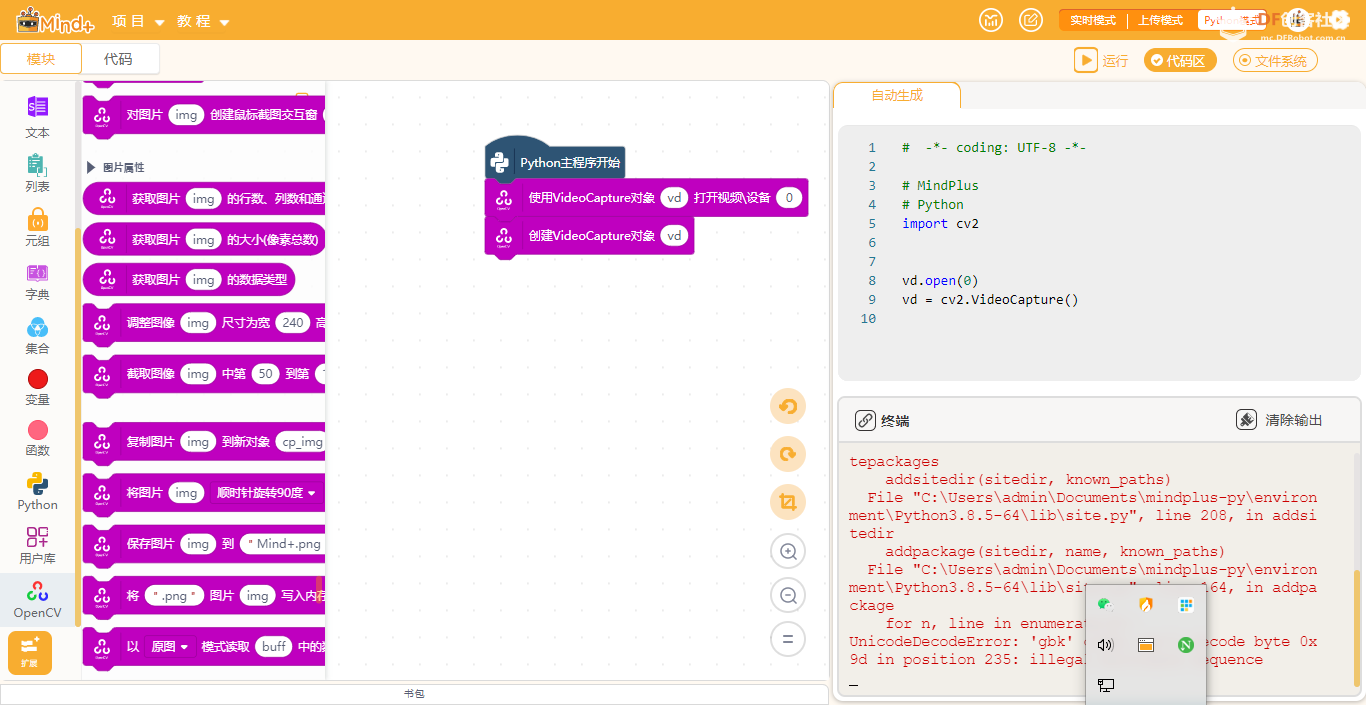1366x705 pixels.
Task: Open the orange shield security tray icon
Action: coord(1146,605)
